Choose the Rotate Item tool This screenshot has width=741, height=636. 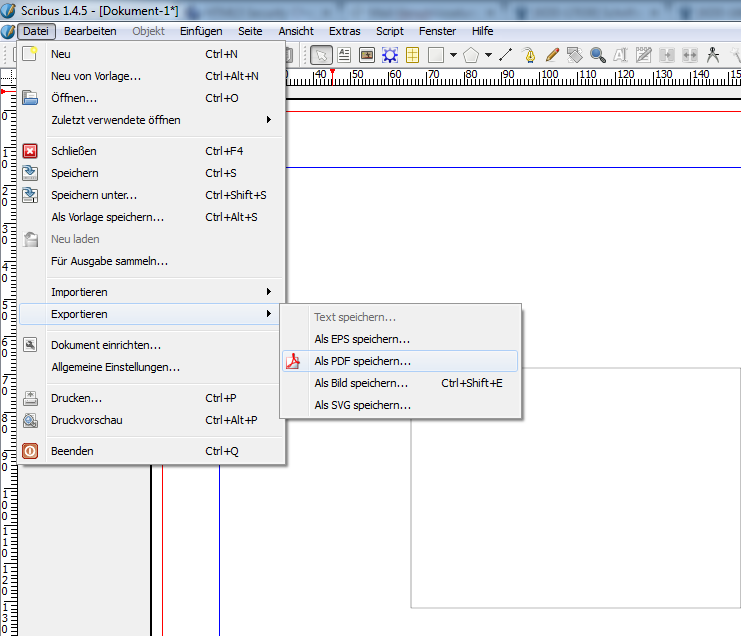(575, 55)
